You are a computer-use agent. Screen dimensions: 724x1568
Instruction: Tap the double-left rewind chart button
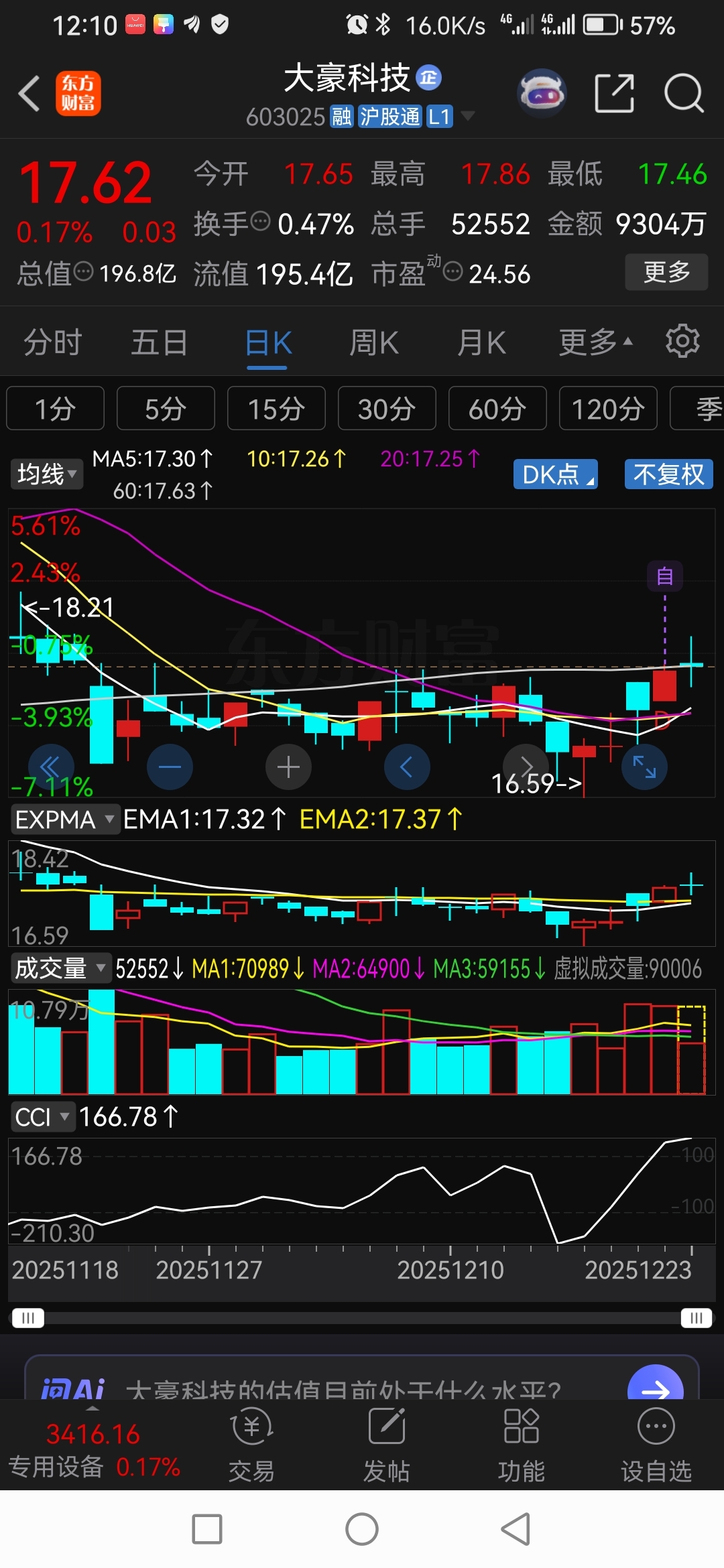(50, 767)
